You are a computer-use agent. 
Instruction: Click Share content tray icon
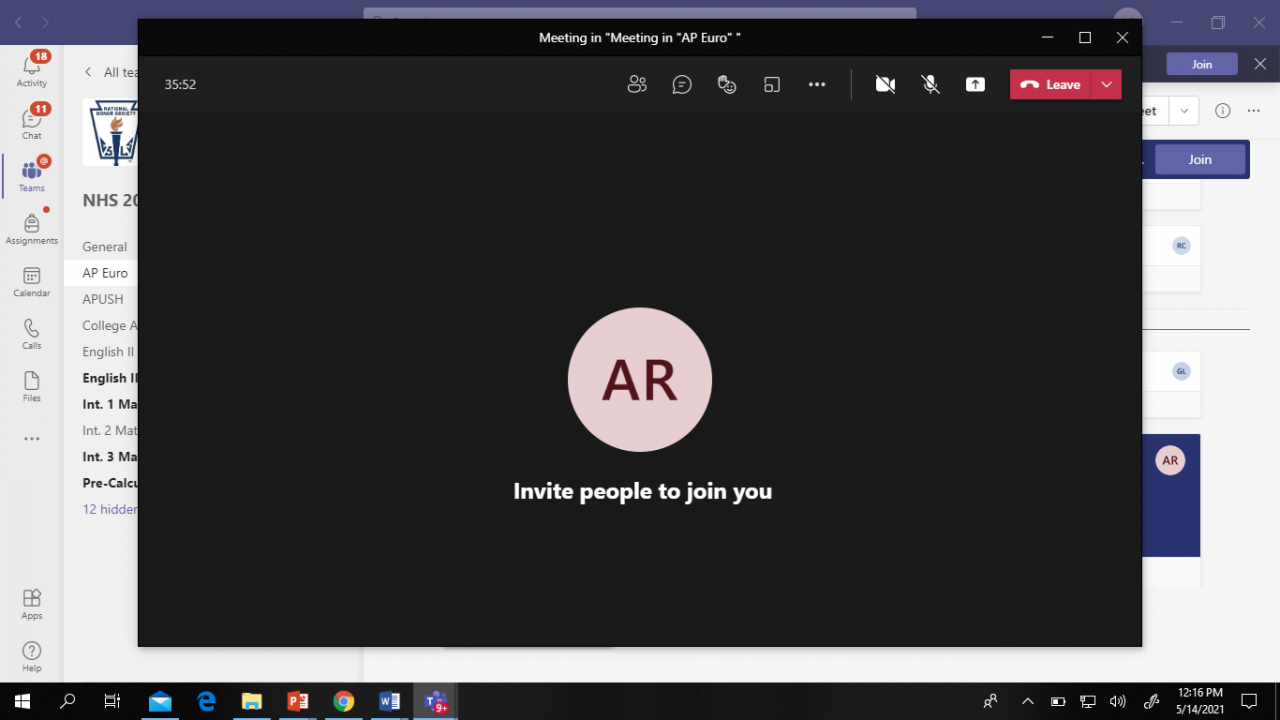(975, 85)
